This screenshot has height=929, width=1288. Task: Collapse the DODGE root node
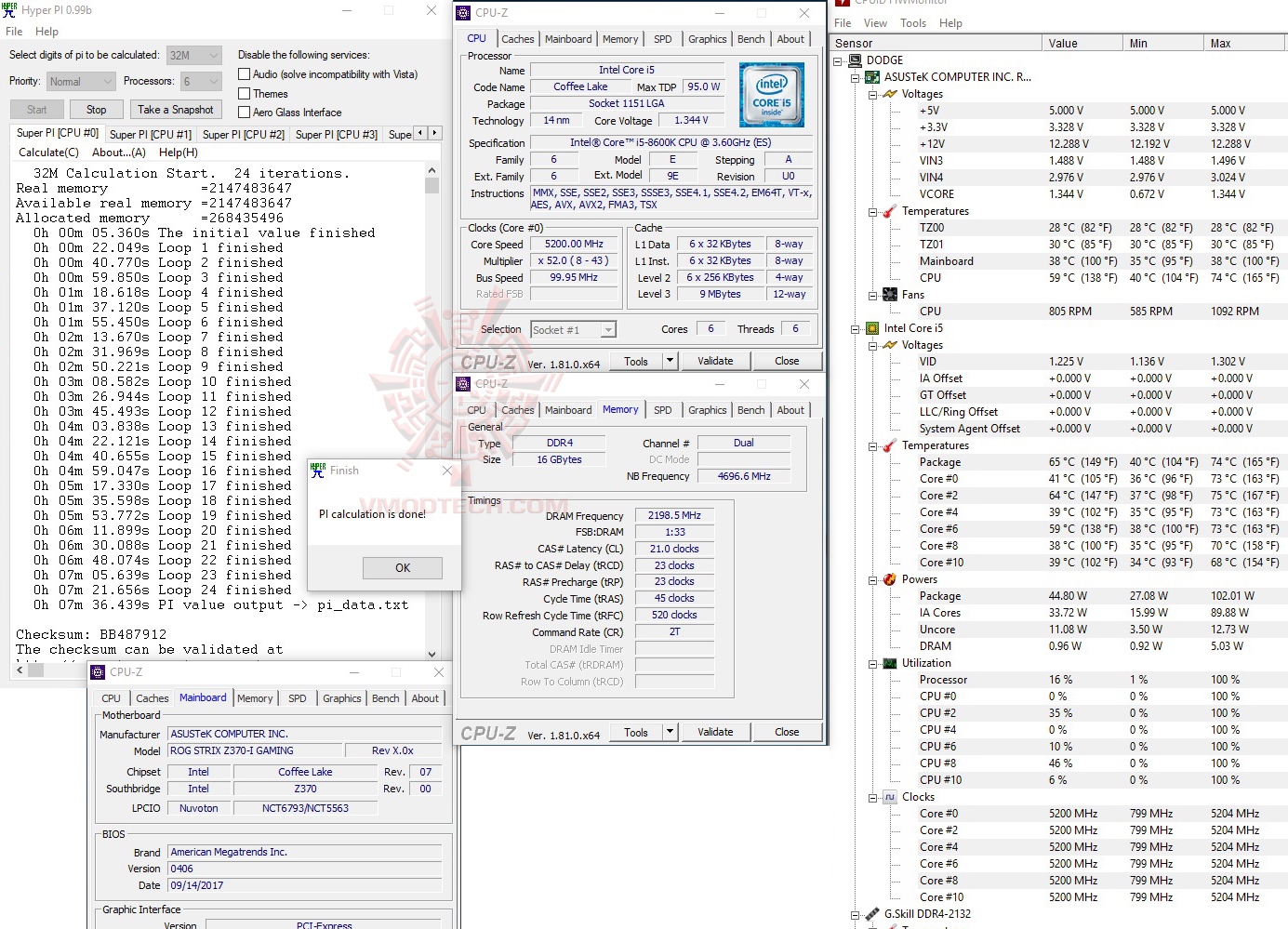click(x=838, y=60)
